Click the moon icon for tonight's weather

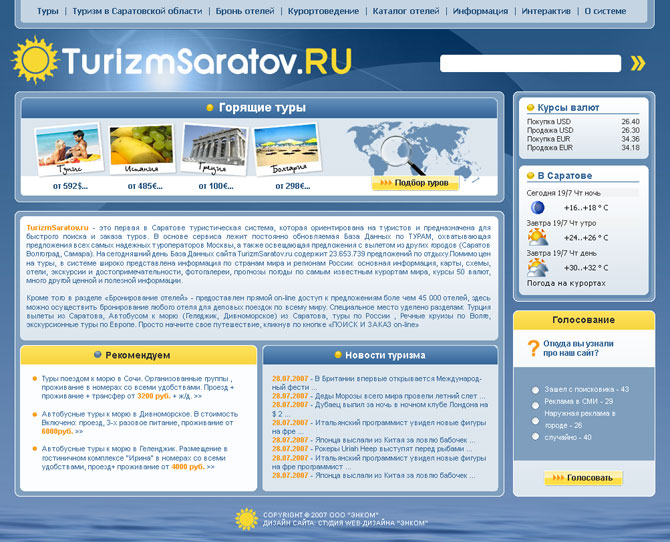(538, 208)
